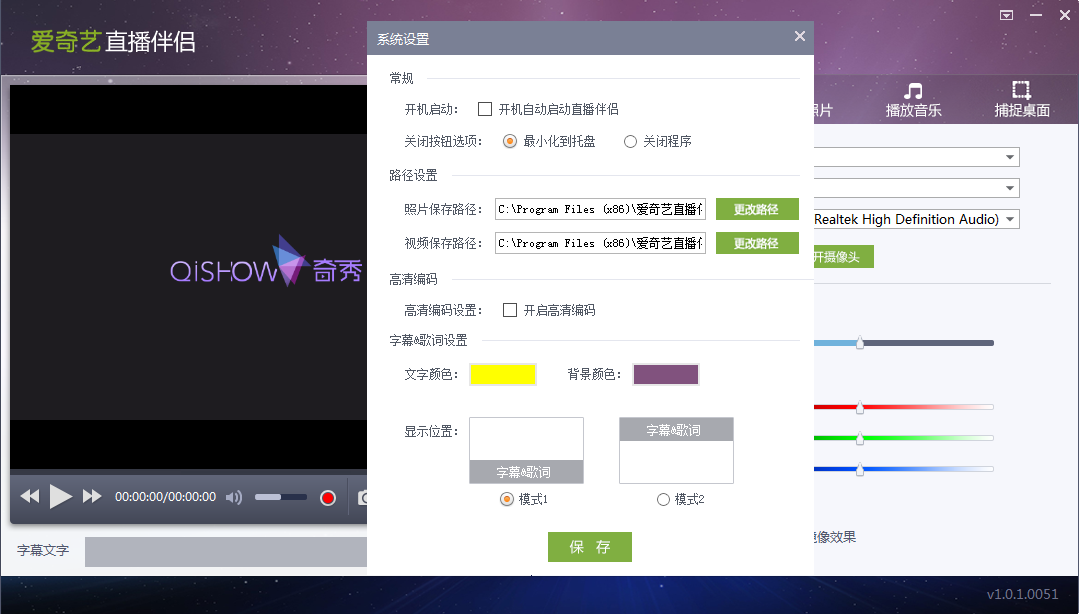Click the 捕捉桌面 capture desktop icon
This screenshot has width=1079, height=614.
(x=1021, y=90)
